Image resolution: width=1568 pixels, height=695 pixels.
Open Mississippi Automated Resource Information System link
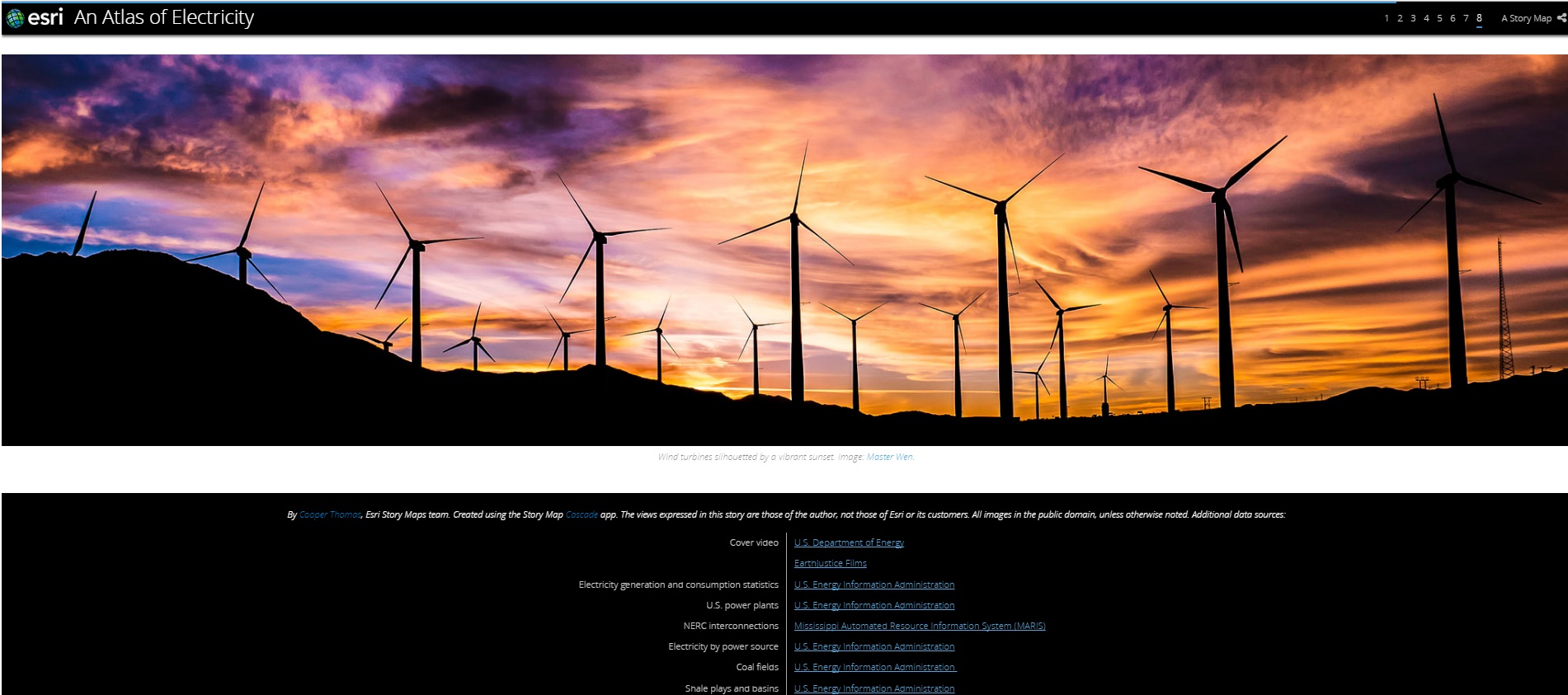pyautogui.click(x=919, y=626)
